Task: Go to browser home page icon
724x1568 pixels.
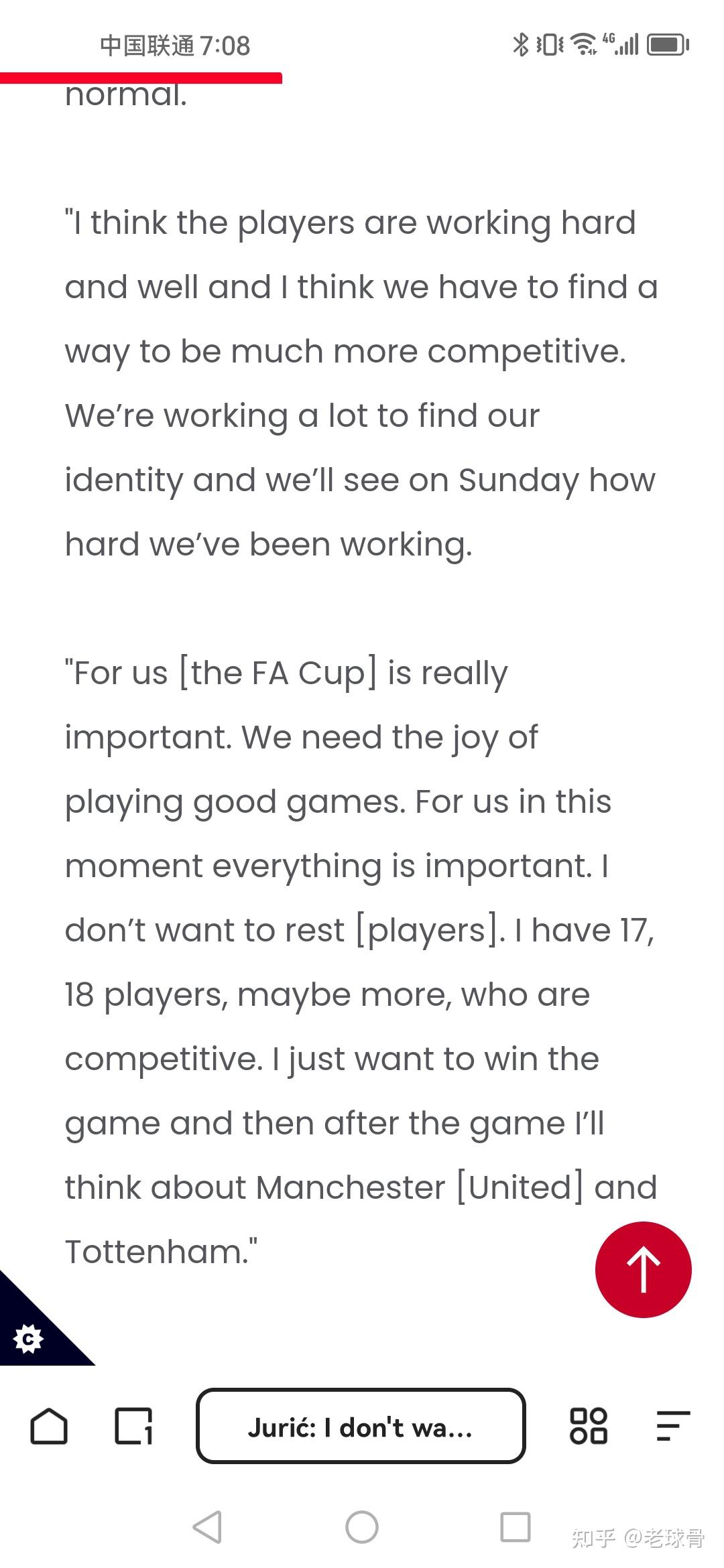Action: [x=49, y=1426]
